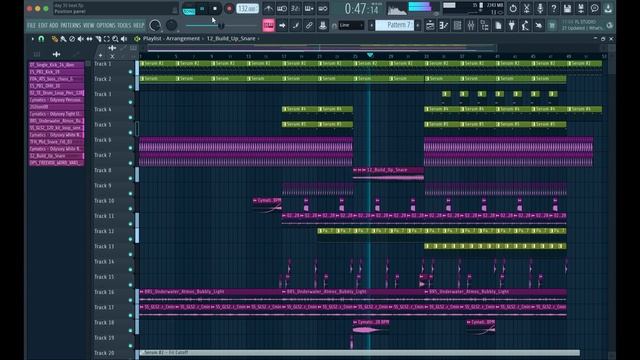The image size is (640, 360).
Task: Open the HELP menu
Action: [139, 25]
